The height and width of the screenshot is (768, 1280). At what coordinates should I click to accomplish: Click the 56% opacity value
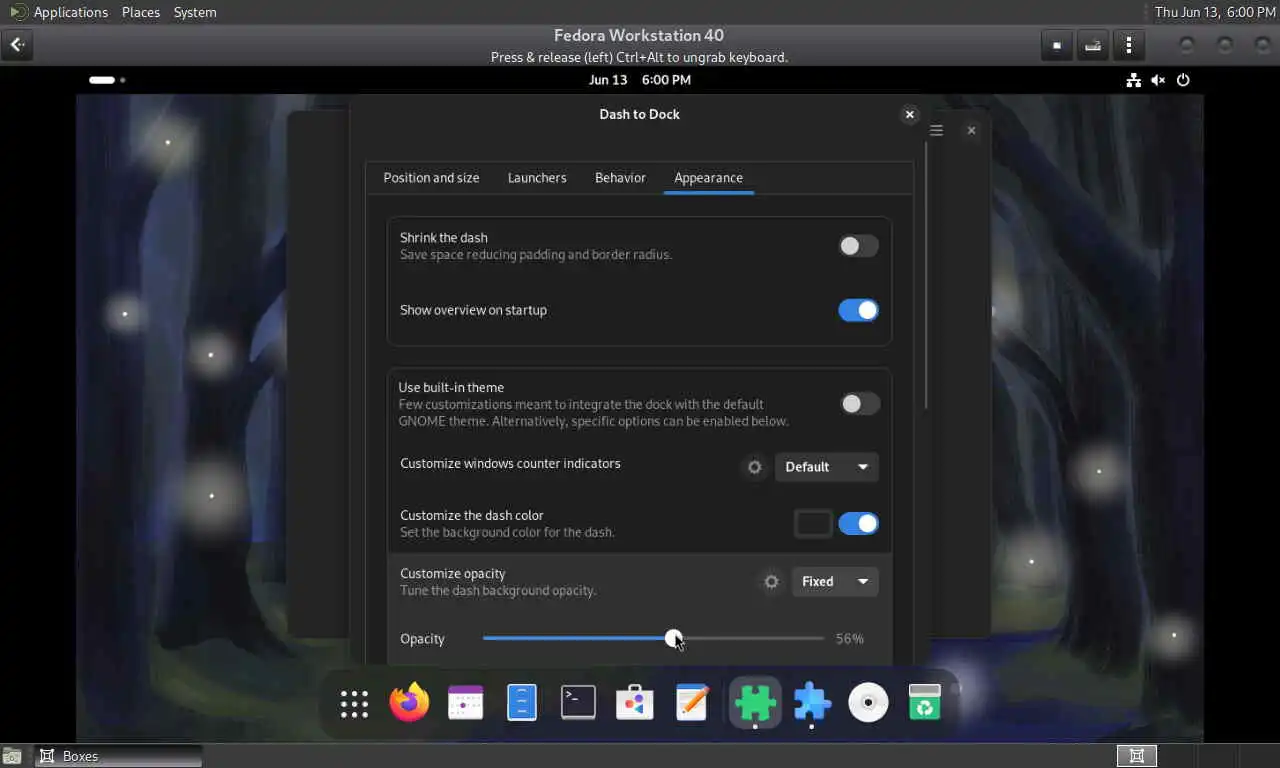pos(850,638)
